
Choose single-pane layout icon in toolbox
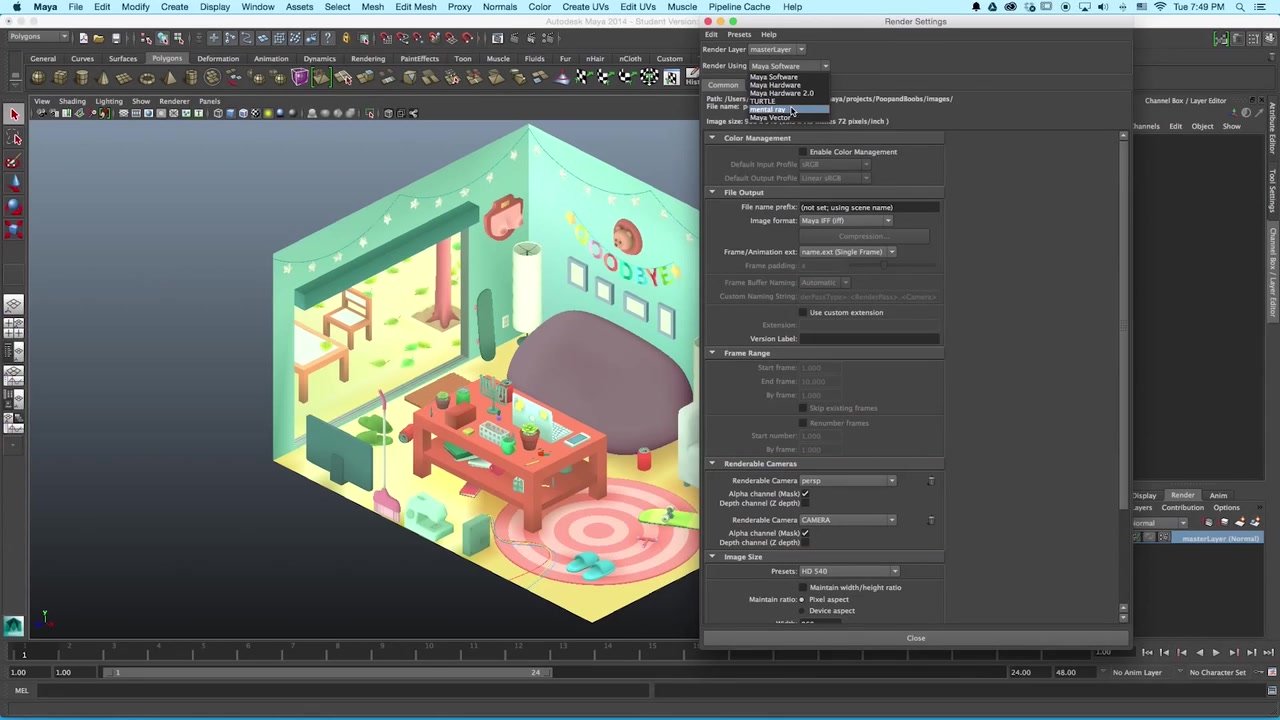[x=14, y=305]
